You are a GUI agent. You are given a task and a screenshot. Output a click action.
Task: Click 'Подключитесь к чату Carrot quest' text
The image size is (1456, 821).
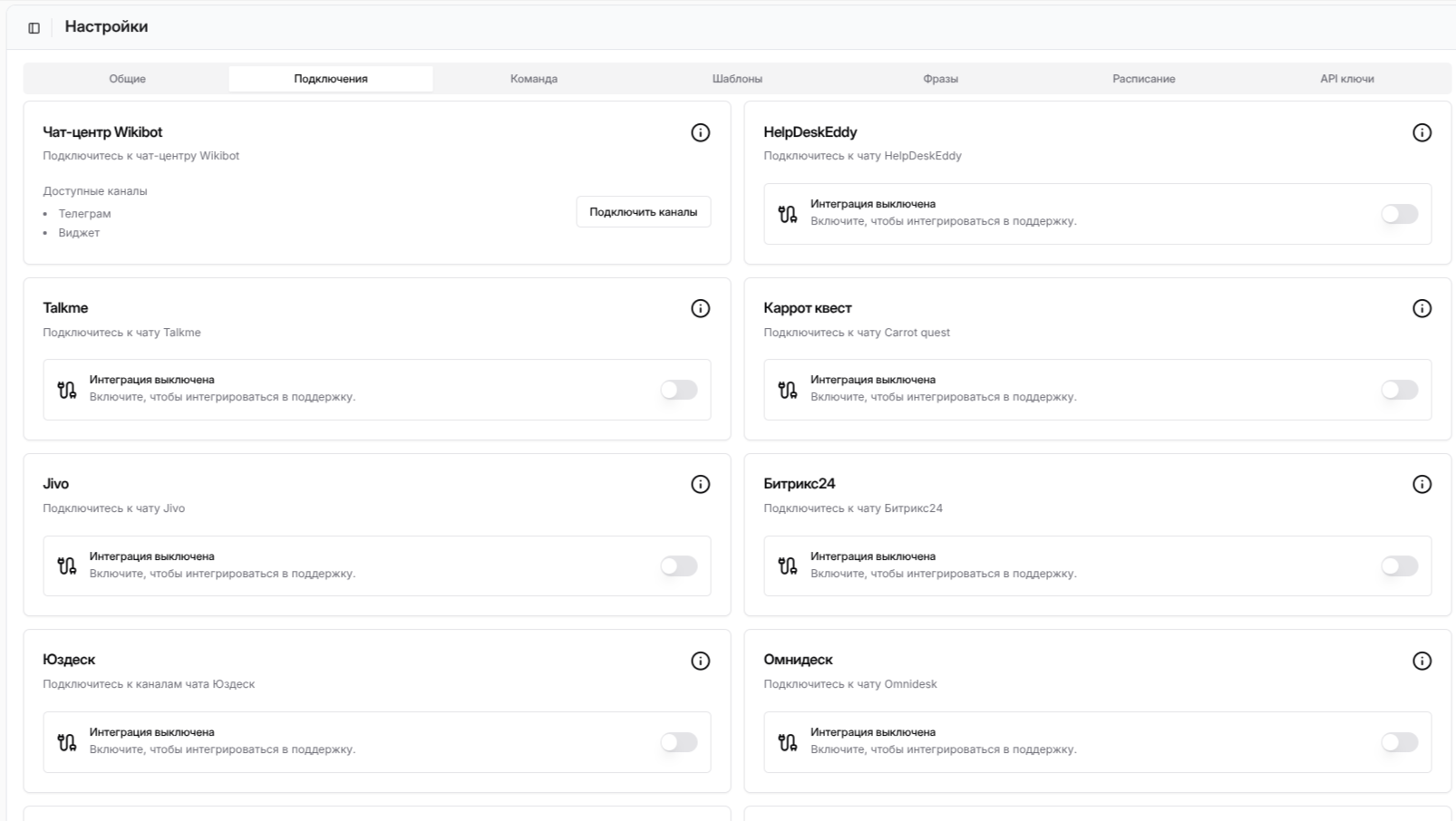point(857,333)
